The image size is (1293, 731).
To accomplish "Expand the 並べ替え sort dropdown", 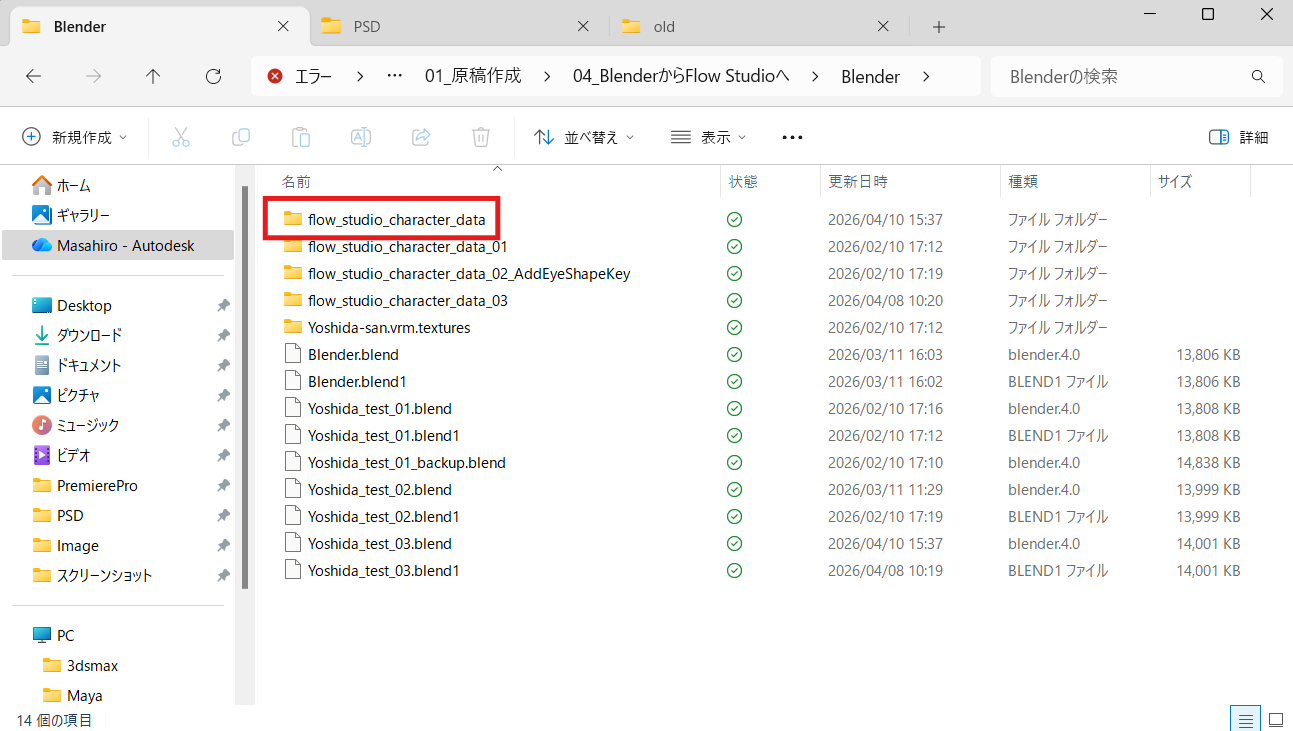I will coord(585,137).
